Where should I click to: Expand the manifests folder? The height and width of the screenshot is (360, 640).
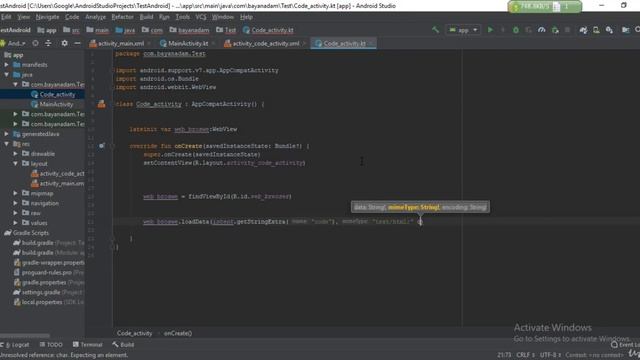(x=7, y=64)
